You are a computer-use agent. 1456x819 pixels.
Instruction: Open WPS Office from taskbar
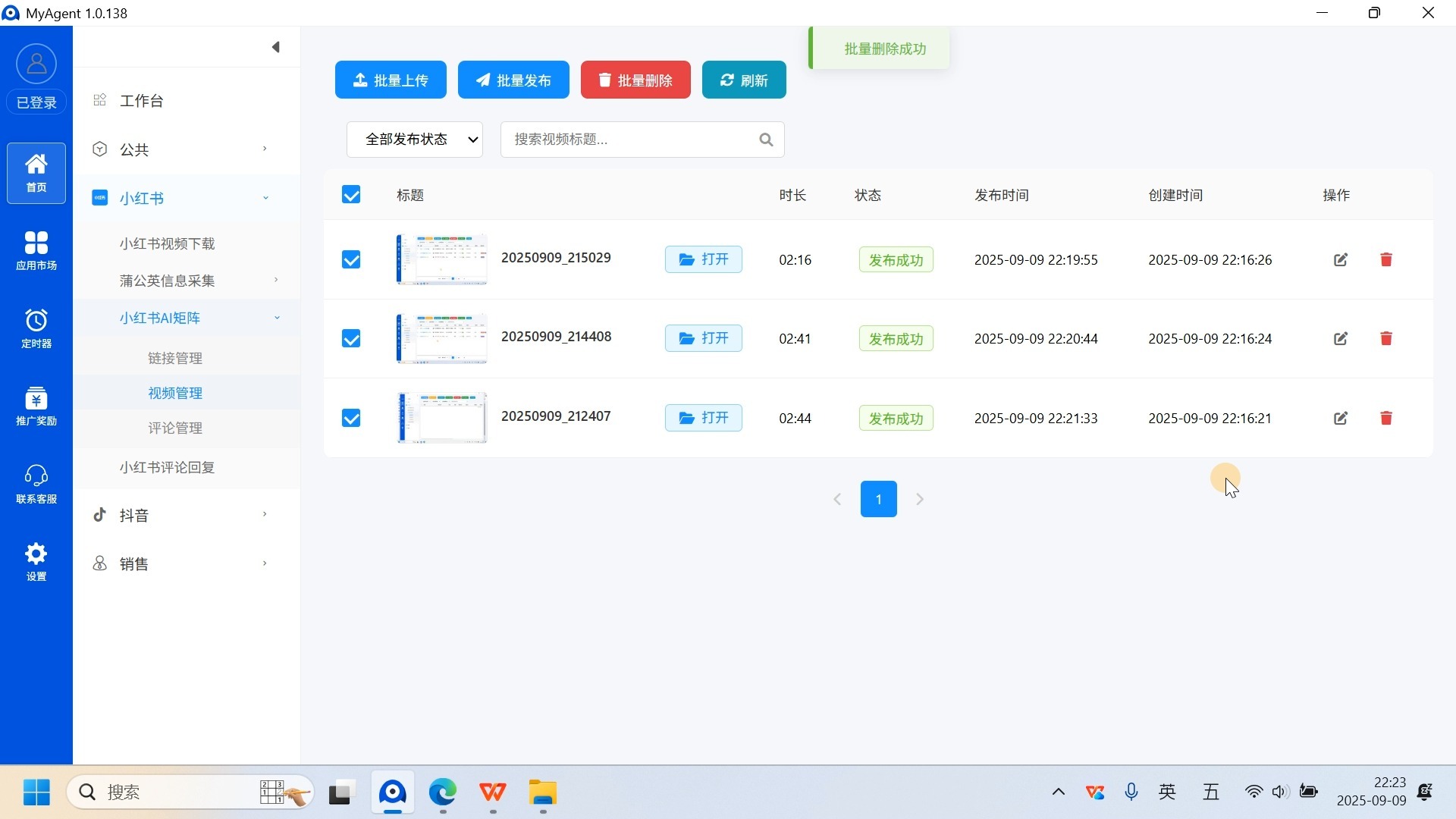pos(493,792)
